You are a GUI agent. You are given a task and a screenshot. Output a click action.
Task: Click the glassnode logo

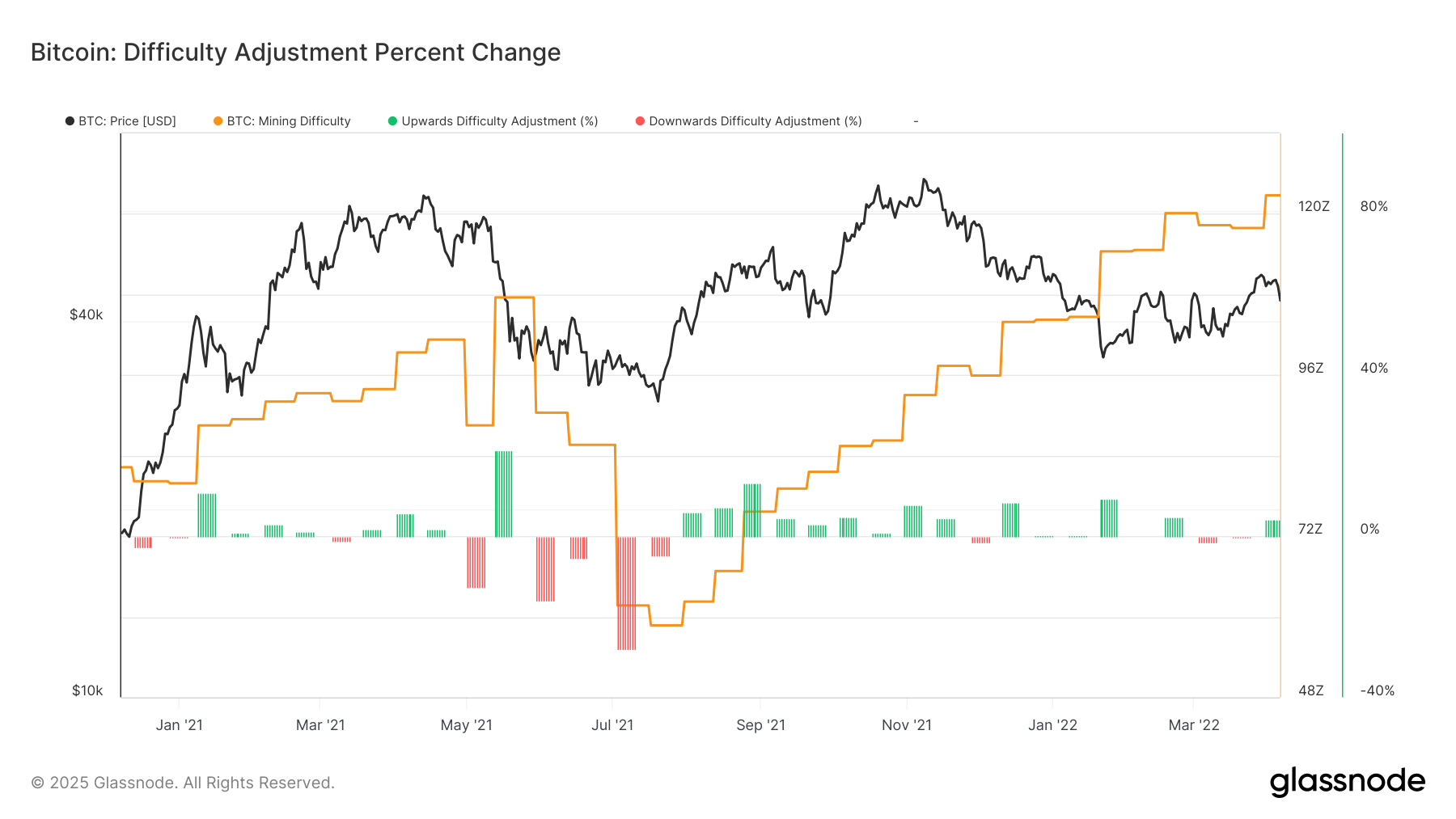pyautogui.click(x=1347, y=782)
